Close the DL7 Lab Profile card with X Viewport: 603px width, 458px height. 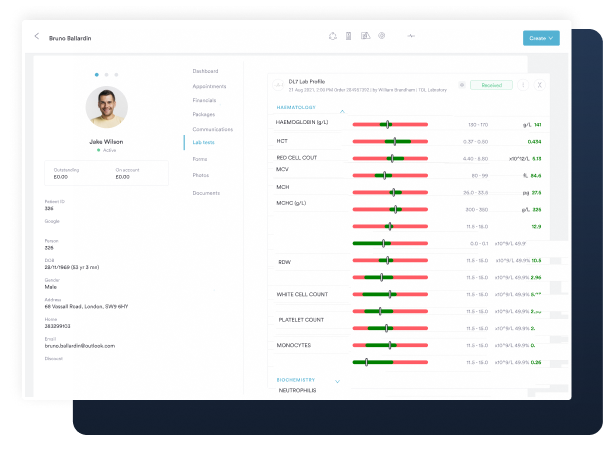point(540,85)
